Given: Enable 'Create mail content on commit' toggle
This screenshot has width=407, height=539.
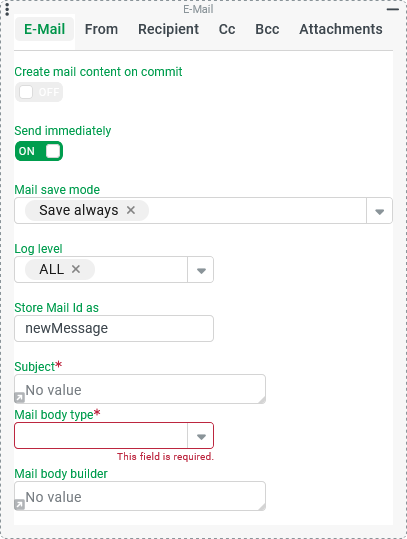Looking at the screenshot, I should [39, 92].
